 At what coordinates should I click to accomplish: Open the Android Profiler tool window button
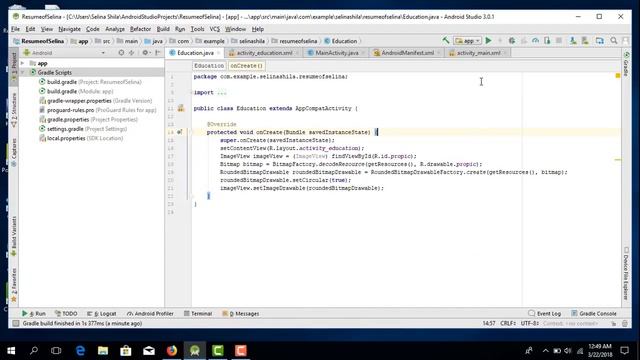[150, 313]
